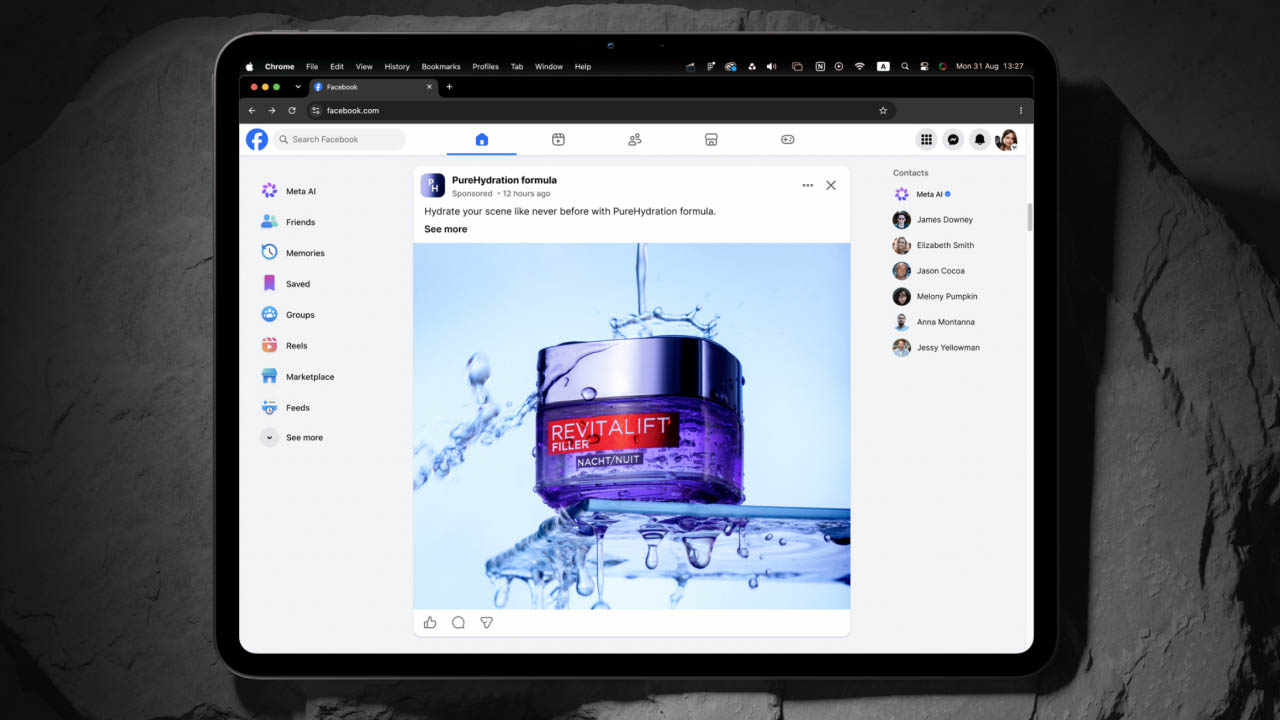This screenshot has width=1280, height=720.
Task: Open Saved in the left sidebar
Action: 286,284
